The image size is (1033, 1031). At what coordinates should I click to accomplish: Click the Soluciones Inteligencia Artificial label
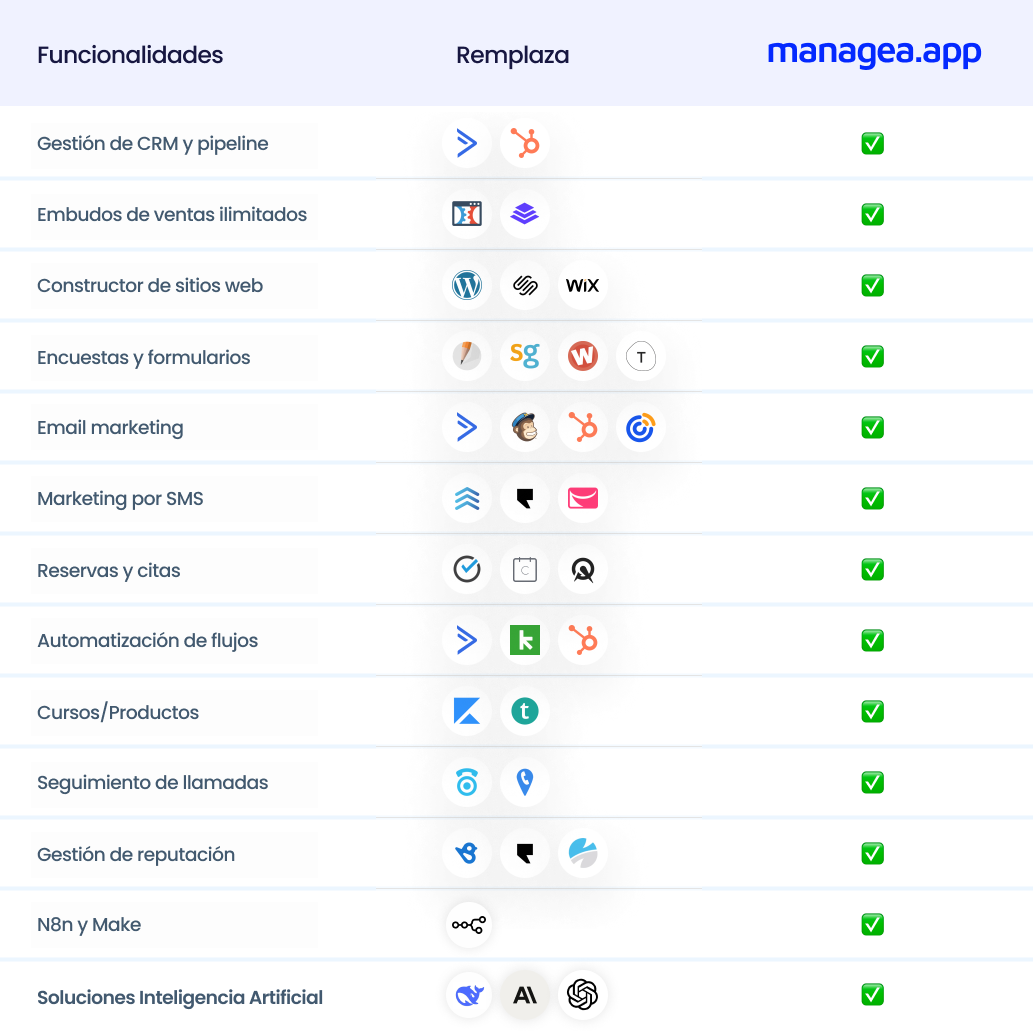180,997
